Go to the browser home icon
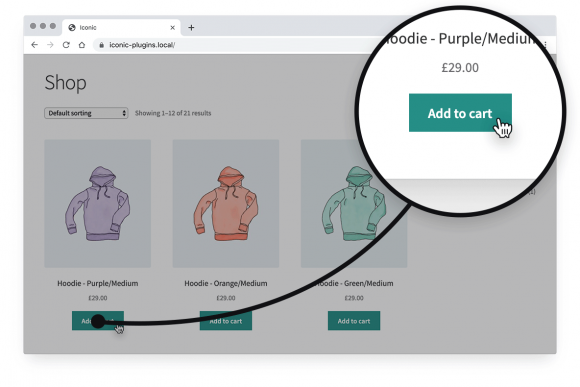The image size is (580, 387). 82,45
